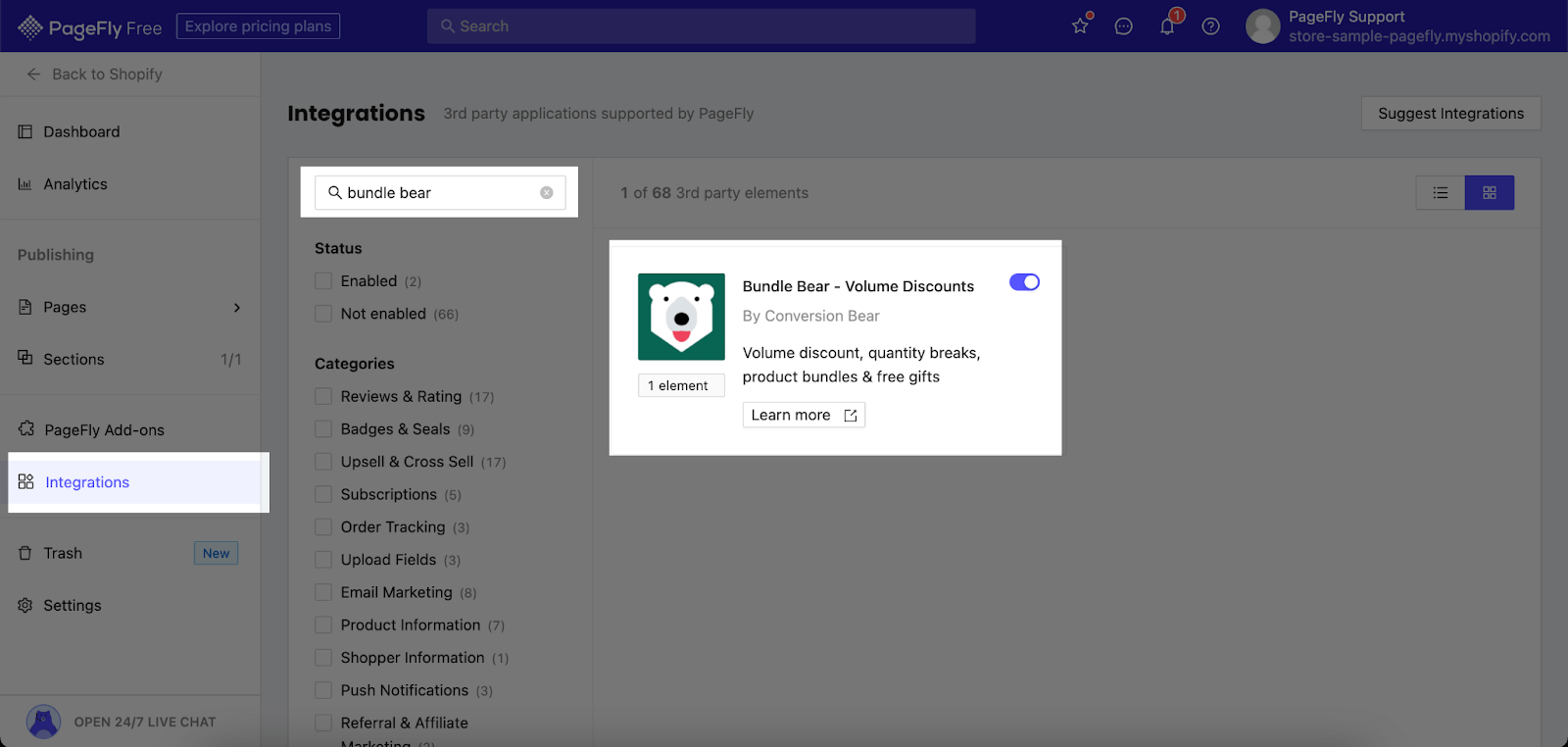
Task: Click the Analytics chart icon
Action: pyautogui.click(x=25, y=184)
